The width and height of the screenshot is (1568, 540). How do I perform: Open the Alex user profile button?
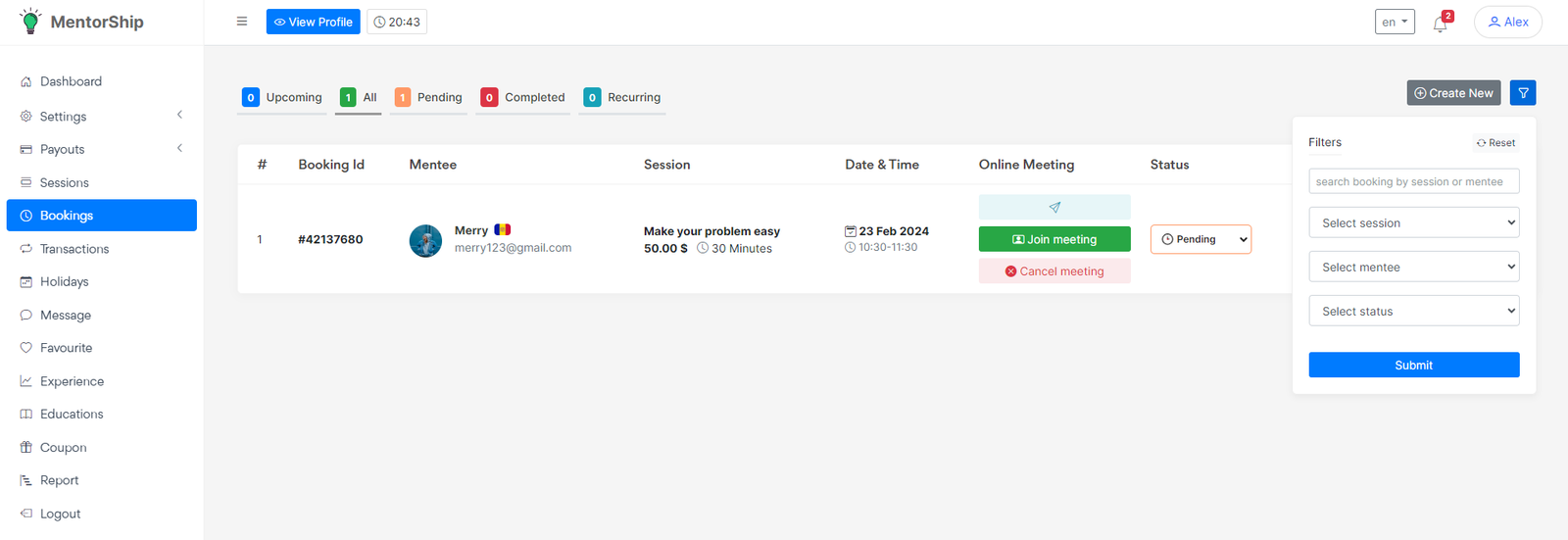point(1507,22)
